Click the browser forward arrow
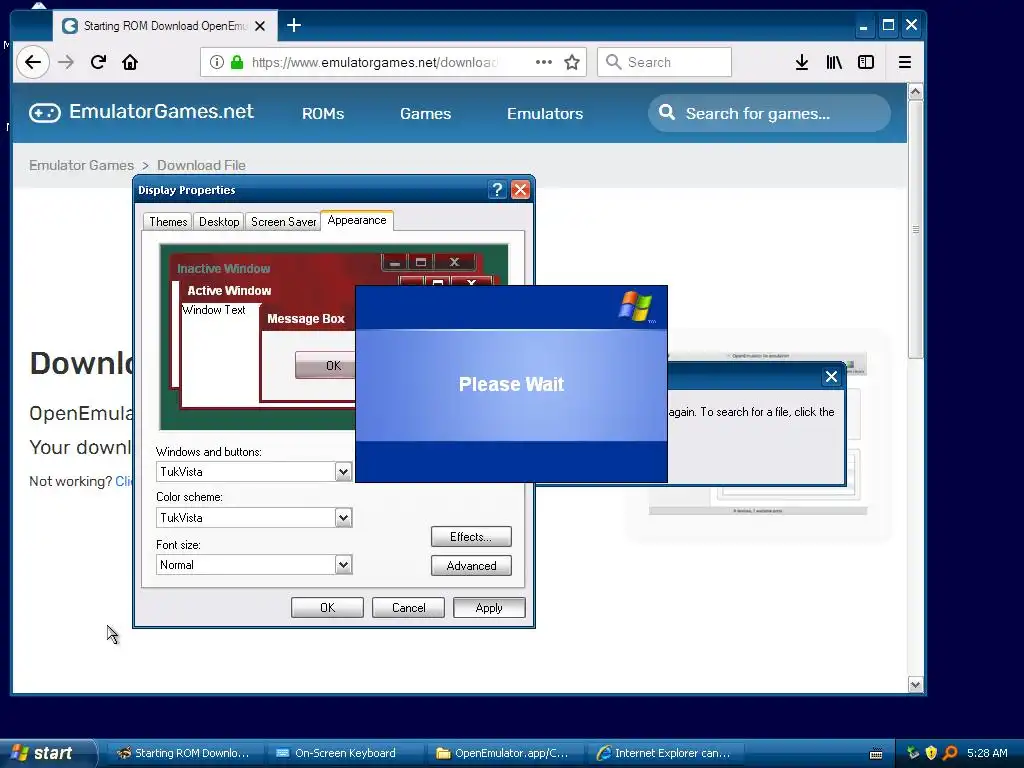 coord(66,62)
